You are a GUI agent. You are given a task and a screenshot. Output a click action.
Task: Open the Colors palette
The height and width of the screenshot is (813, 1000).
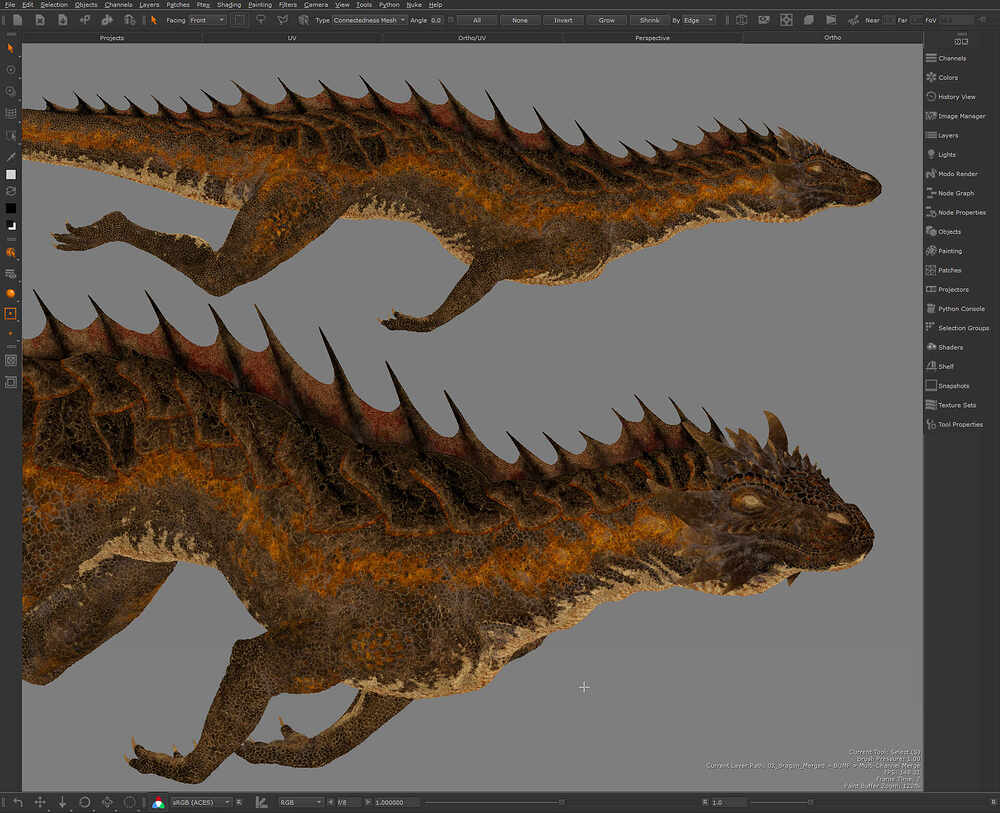942,77
